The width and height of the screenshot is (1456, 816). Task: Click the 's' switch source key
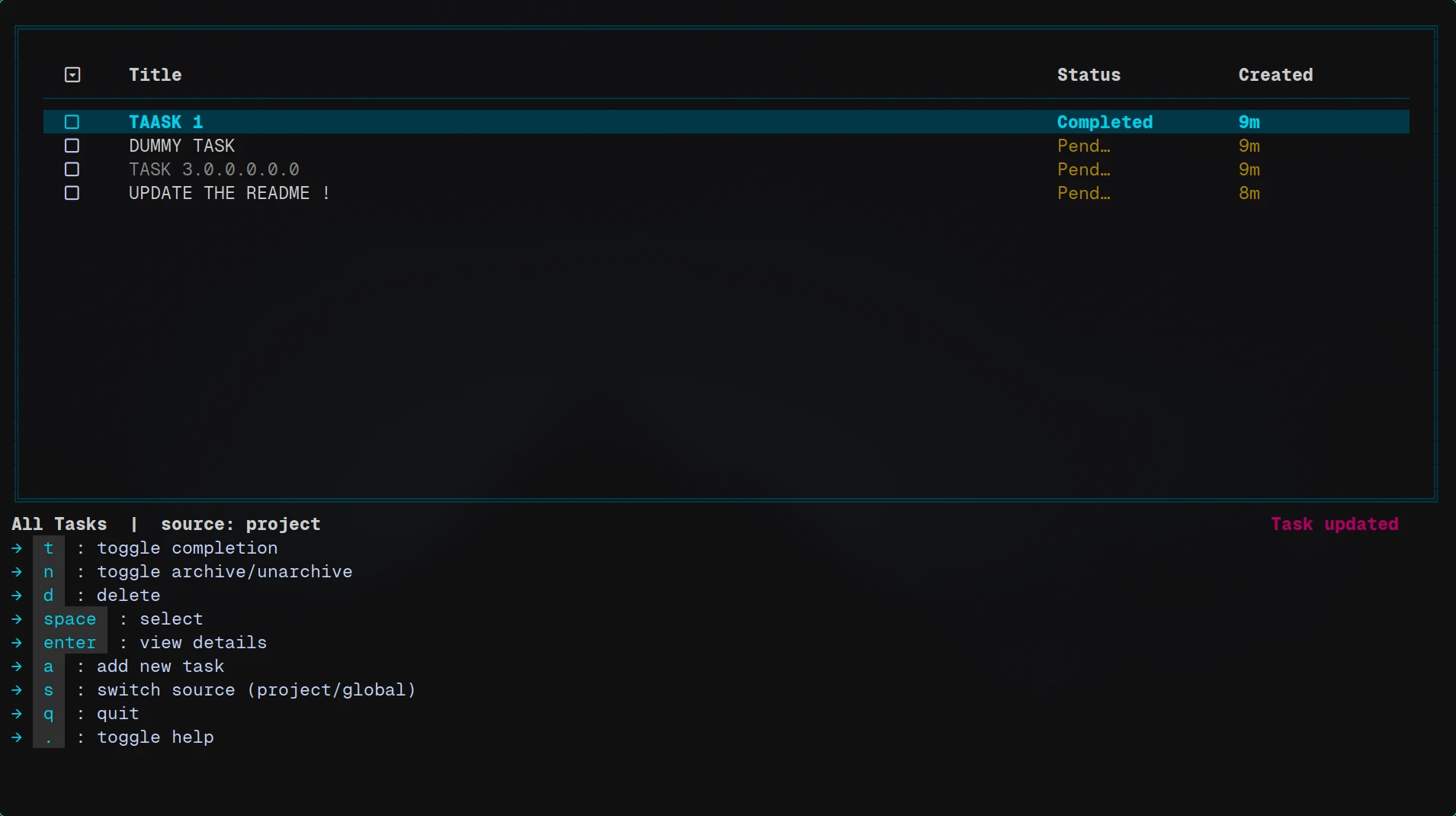[49, 690]
